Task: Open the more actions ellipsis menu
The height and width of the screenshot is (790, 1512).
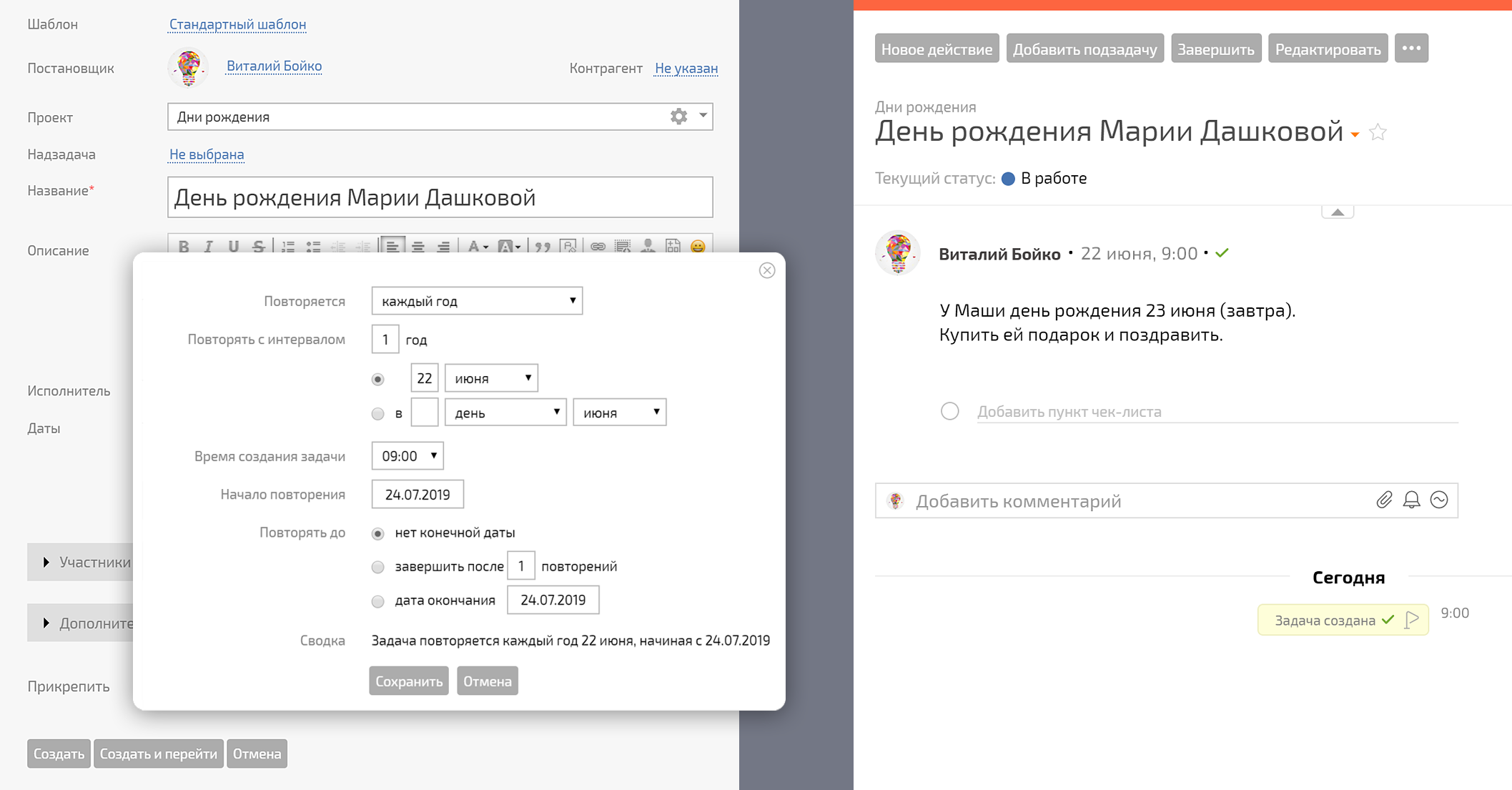Action: tap(1411, 48)
